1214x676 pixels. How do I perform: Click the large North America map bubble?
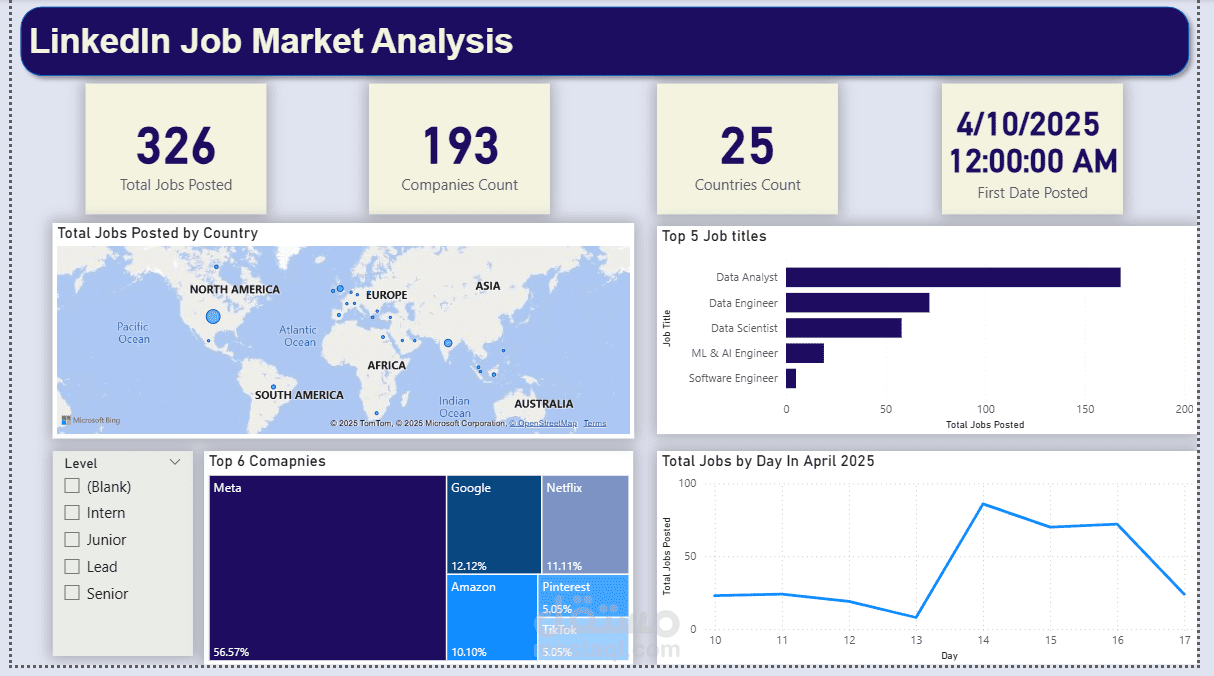pos(212,316)
